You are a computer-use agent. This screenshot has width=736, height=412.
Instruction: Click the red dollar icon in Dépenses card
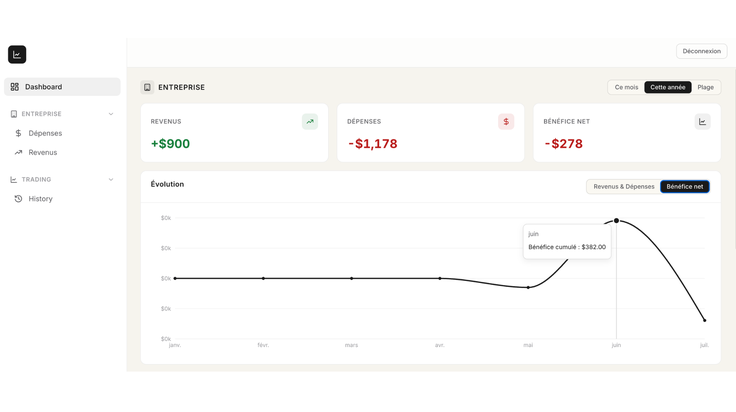click(506, 122)
